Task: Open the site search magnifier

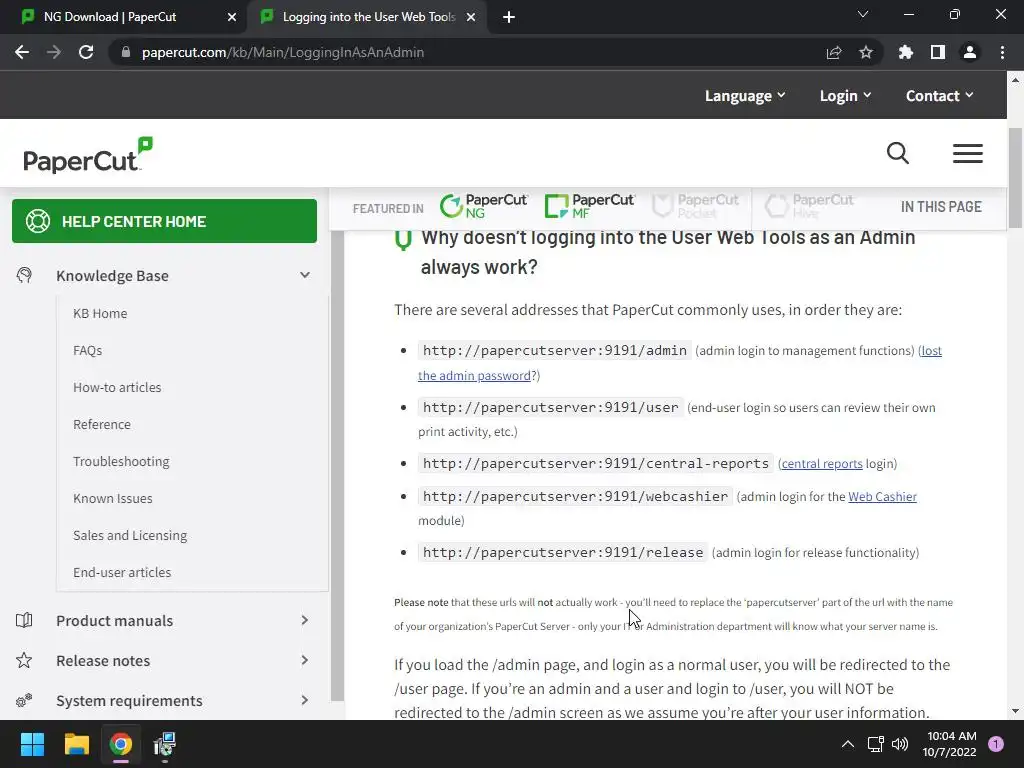Action: pos(898,153)
